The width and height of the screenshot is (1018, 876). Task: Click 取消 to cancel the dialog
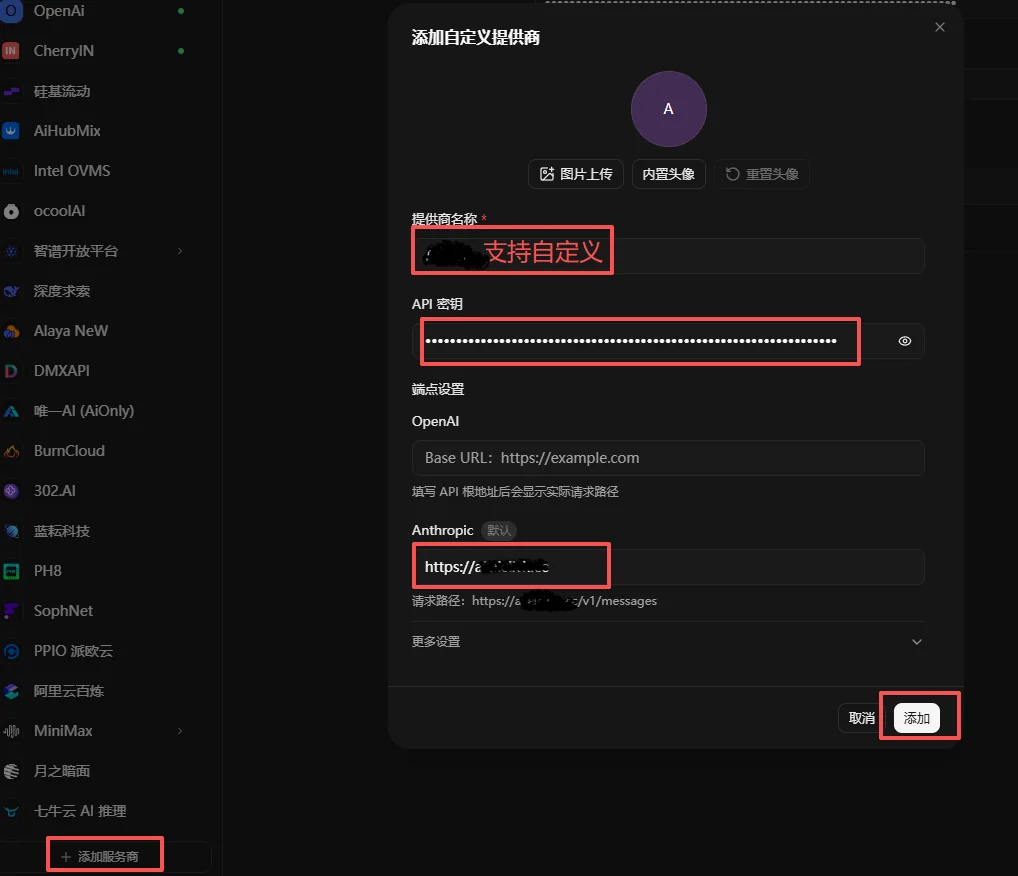click(861, 718)
